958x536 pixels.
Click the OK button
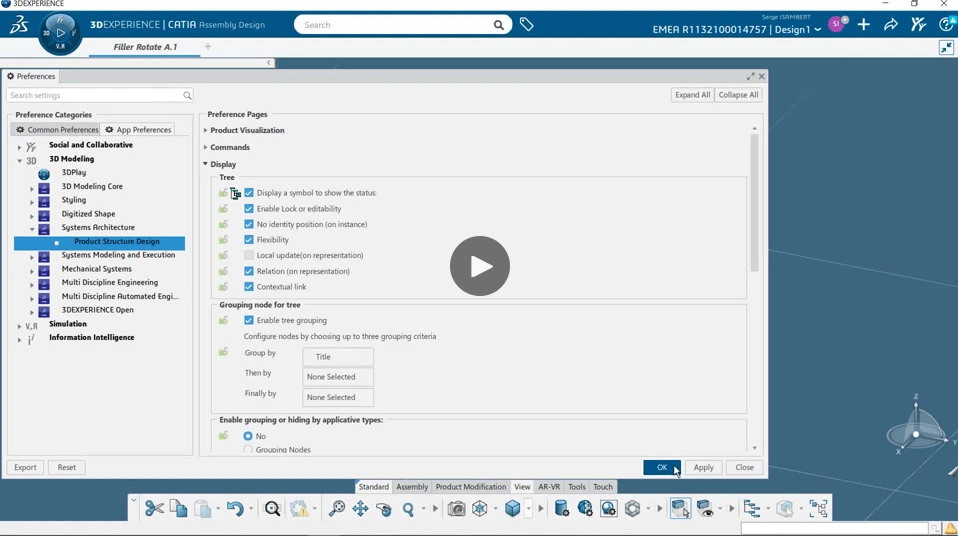[x=662, y=468]
